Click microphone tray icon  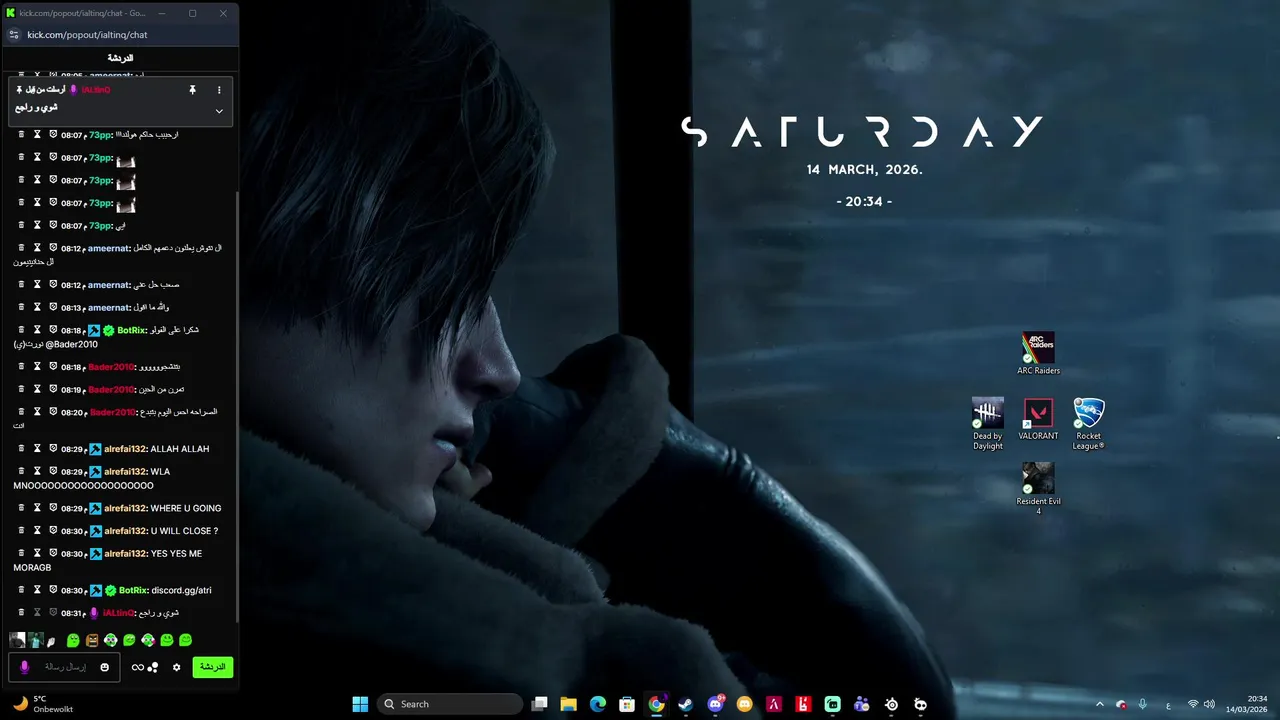point(1142,704)
